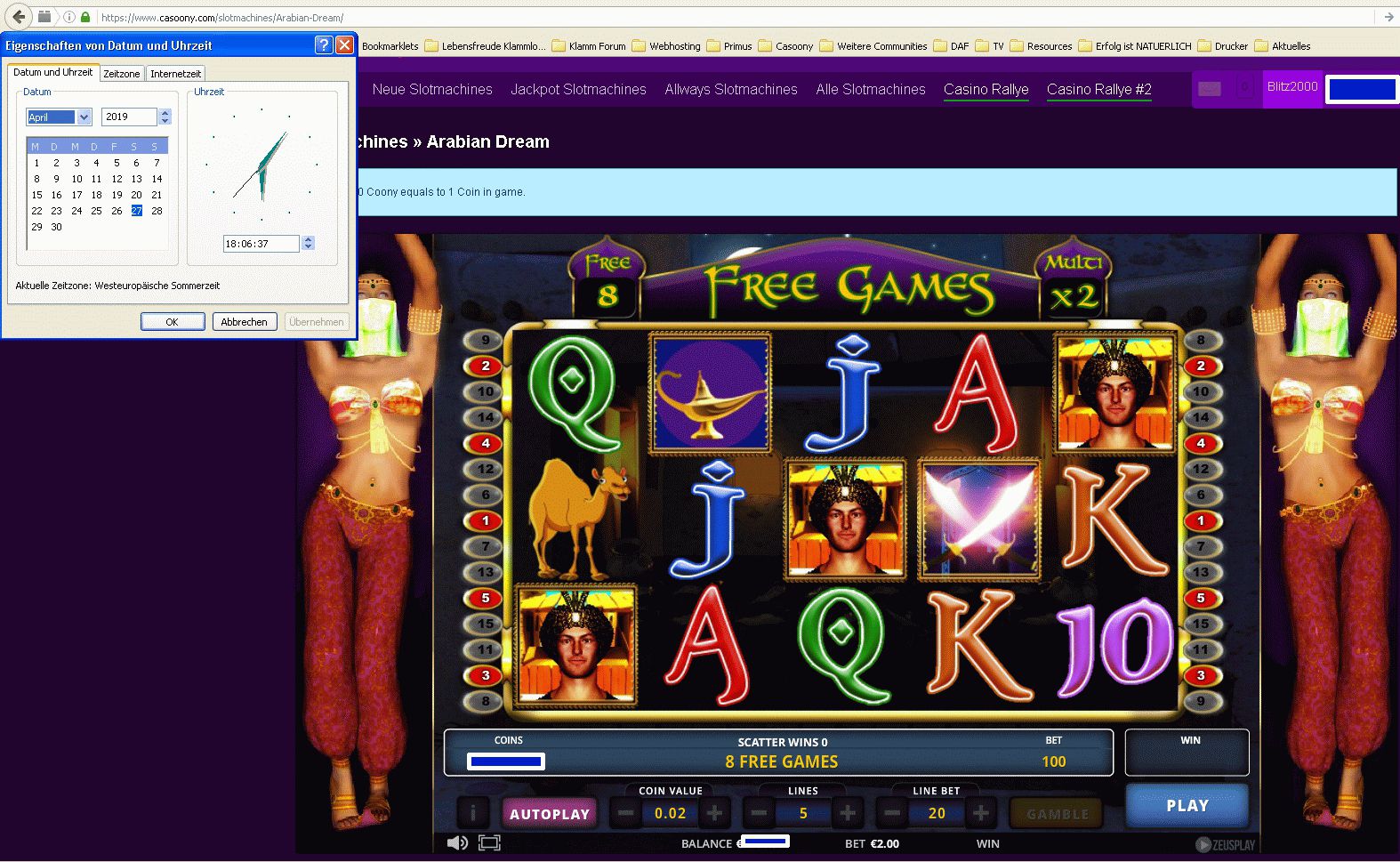
Task: Click the Blitz2000 user button
Action: click(1292, 87)
